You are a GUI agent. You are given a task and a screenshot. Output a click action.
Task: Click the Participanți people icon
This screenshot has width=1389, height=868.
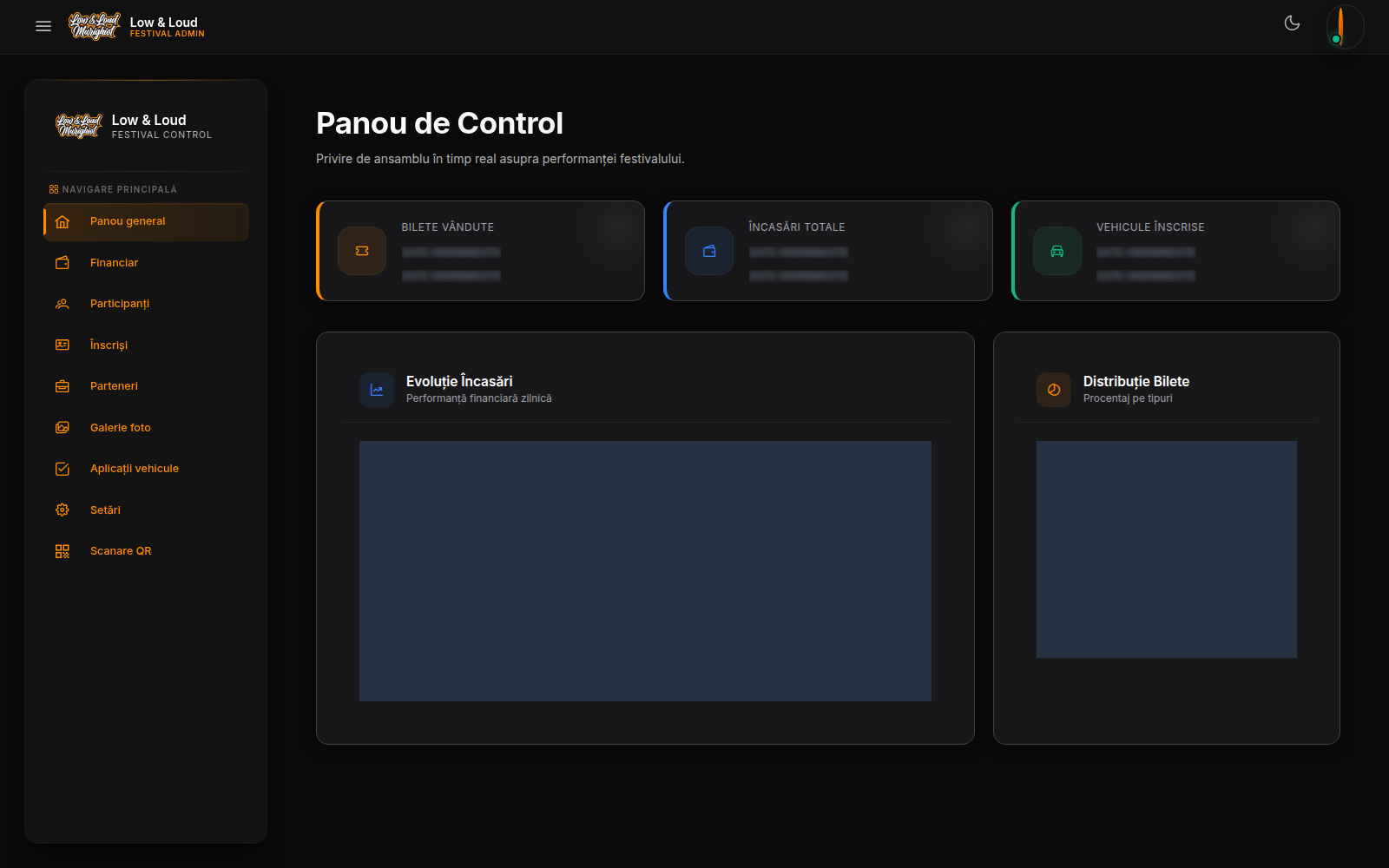63,304
